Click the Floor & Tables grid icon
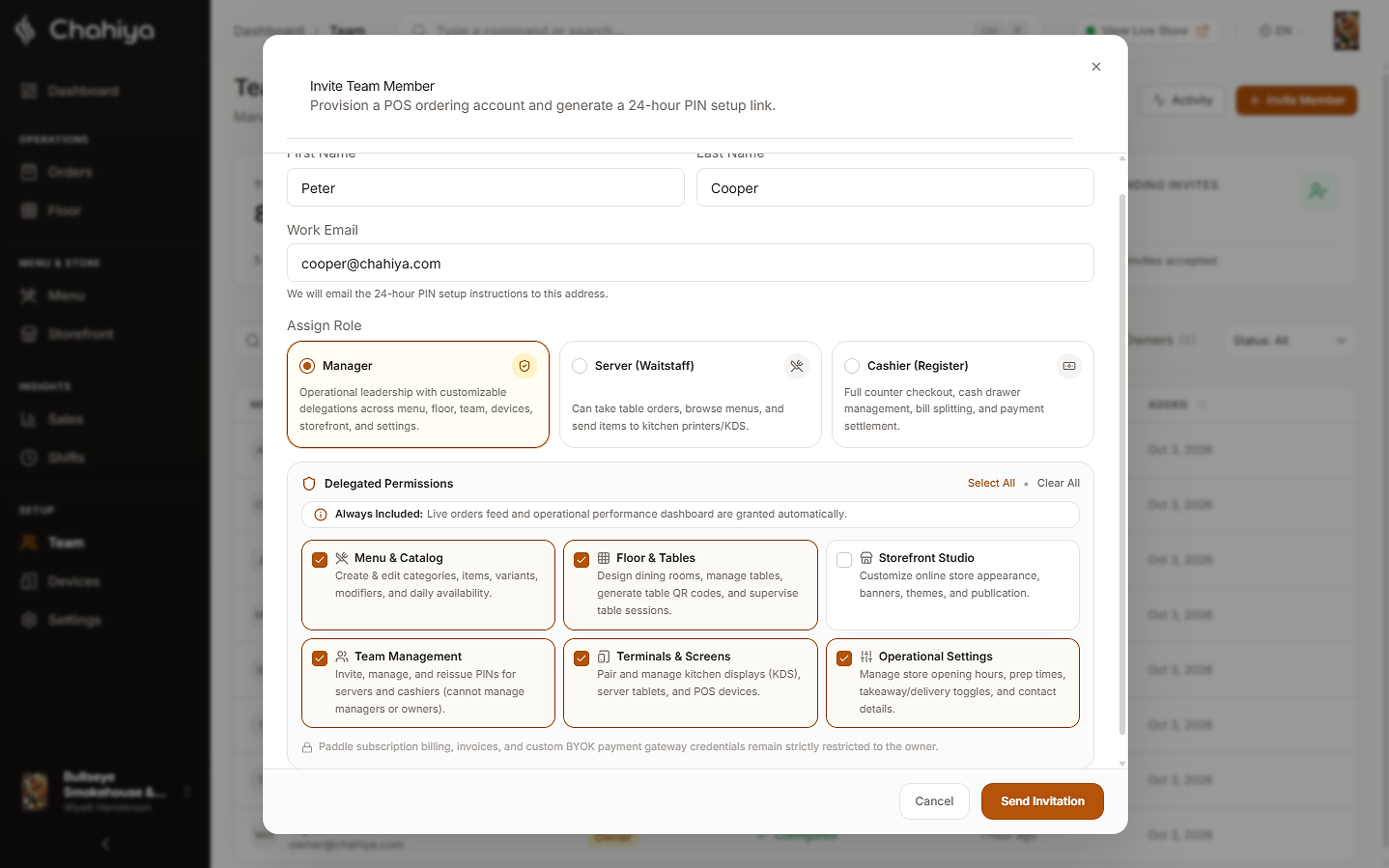 point(604,558)
